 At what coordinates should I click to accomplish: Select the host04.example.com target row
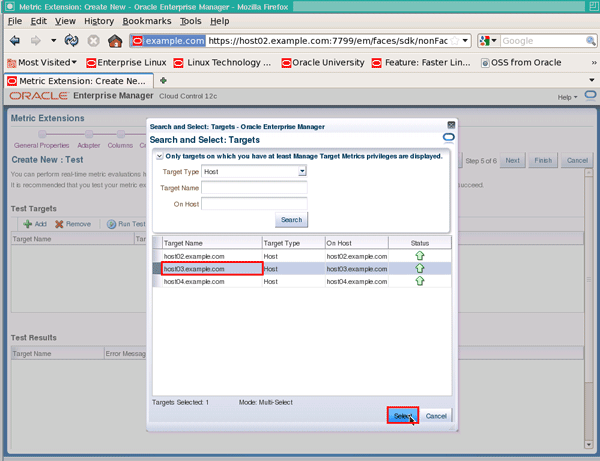coord(302,281)
